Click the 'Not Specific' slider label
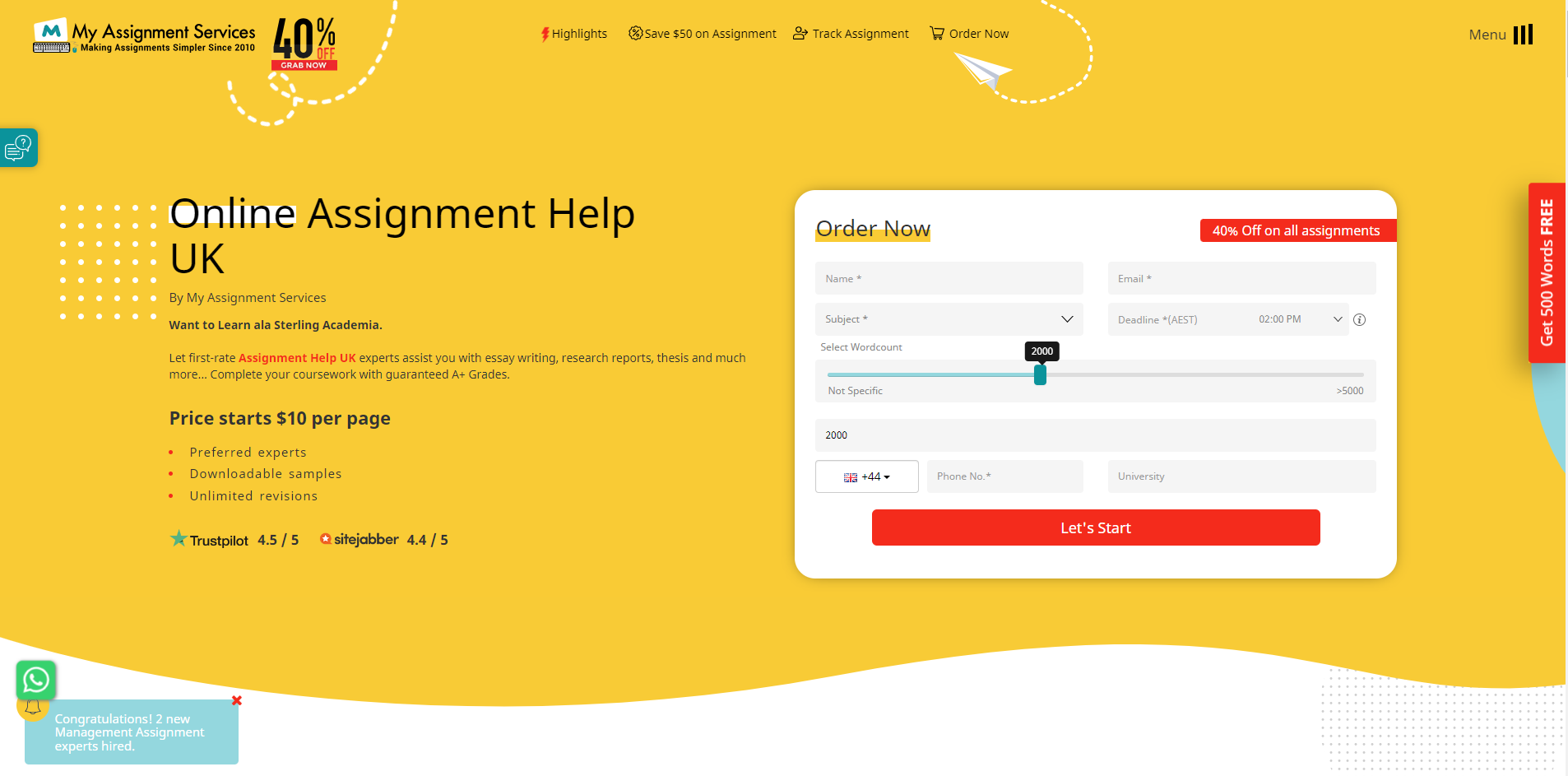Screen dimensions: 1568x776 [x=856, y=391]
